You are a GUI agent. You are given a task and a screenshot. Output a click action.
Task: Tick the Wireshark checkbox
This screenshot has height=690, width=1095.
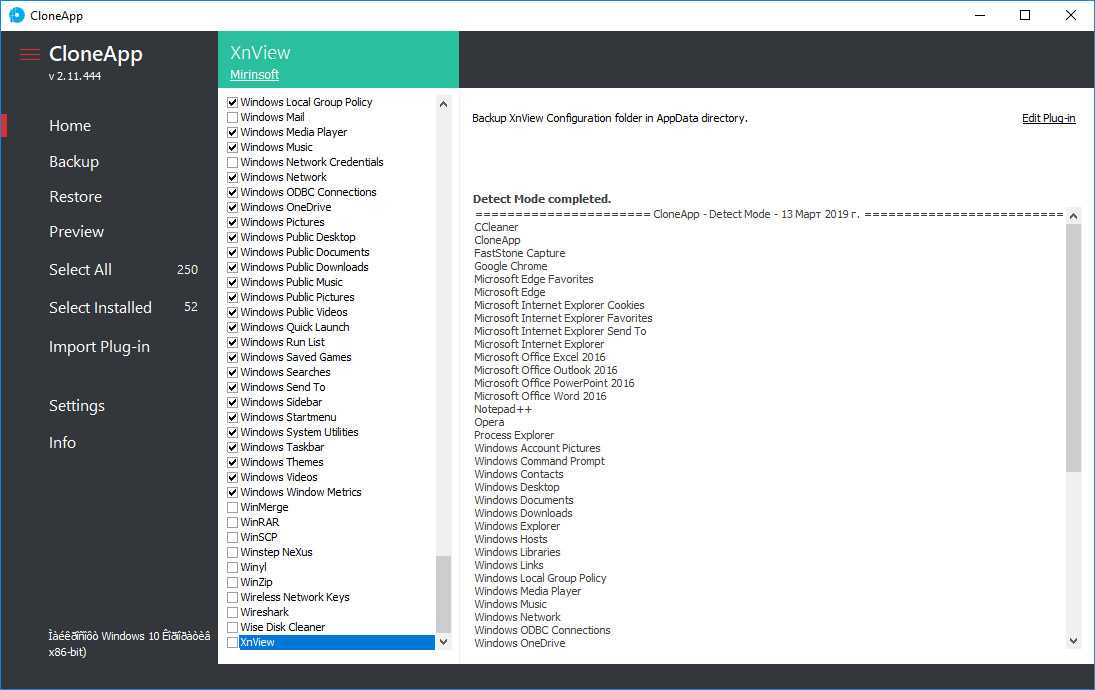click(233, 612)
